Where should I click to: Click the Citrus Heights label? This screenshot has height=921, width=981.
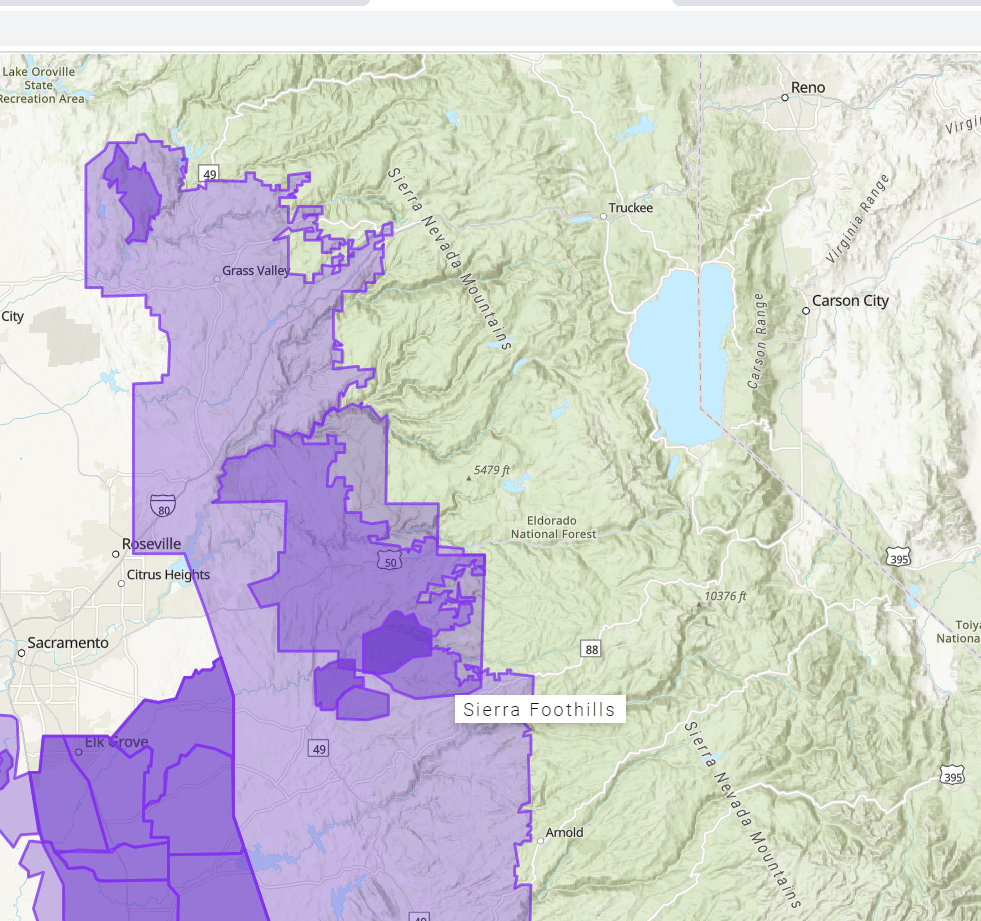168,575
